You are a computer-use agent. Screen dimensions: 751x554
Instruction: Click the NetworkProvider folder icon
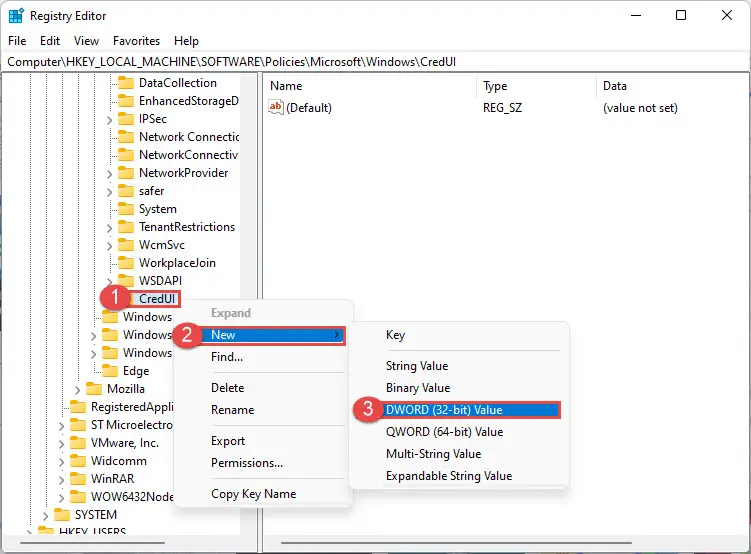126,173
